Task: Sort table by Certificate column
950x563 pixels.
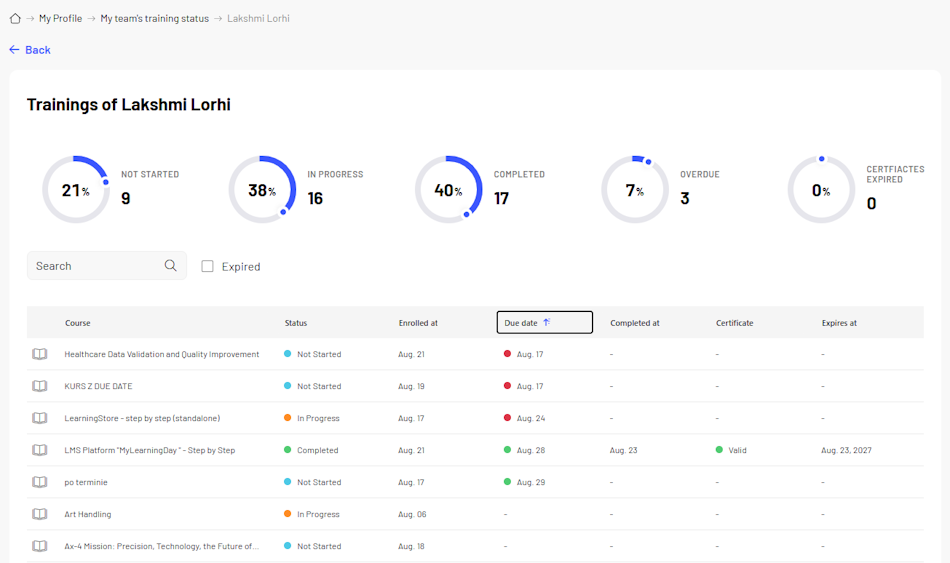Action: (734, 323)
